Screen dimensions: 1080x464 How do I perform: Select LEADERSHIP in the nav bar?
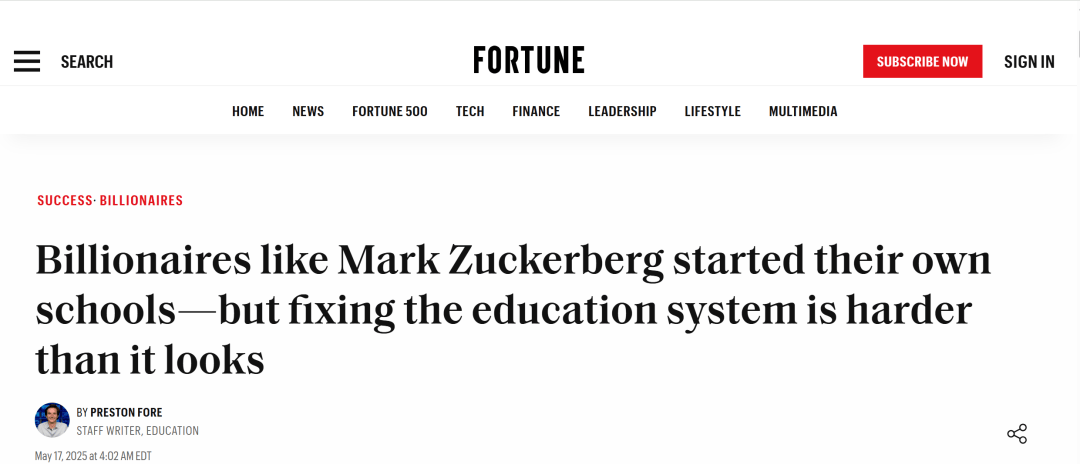coord(622,111)
